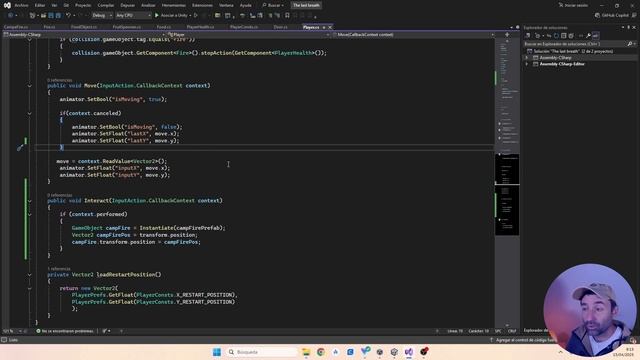Viewport: 640px width, 360px height.
Task: Click 'Agregar al control de código fuente' button
Action: click(x=524, y=340)
